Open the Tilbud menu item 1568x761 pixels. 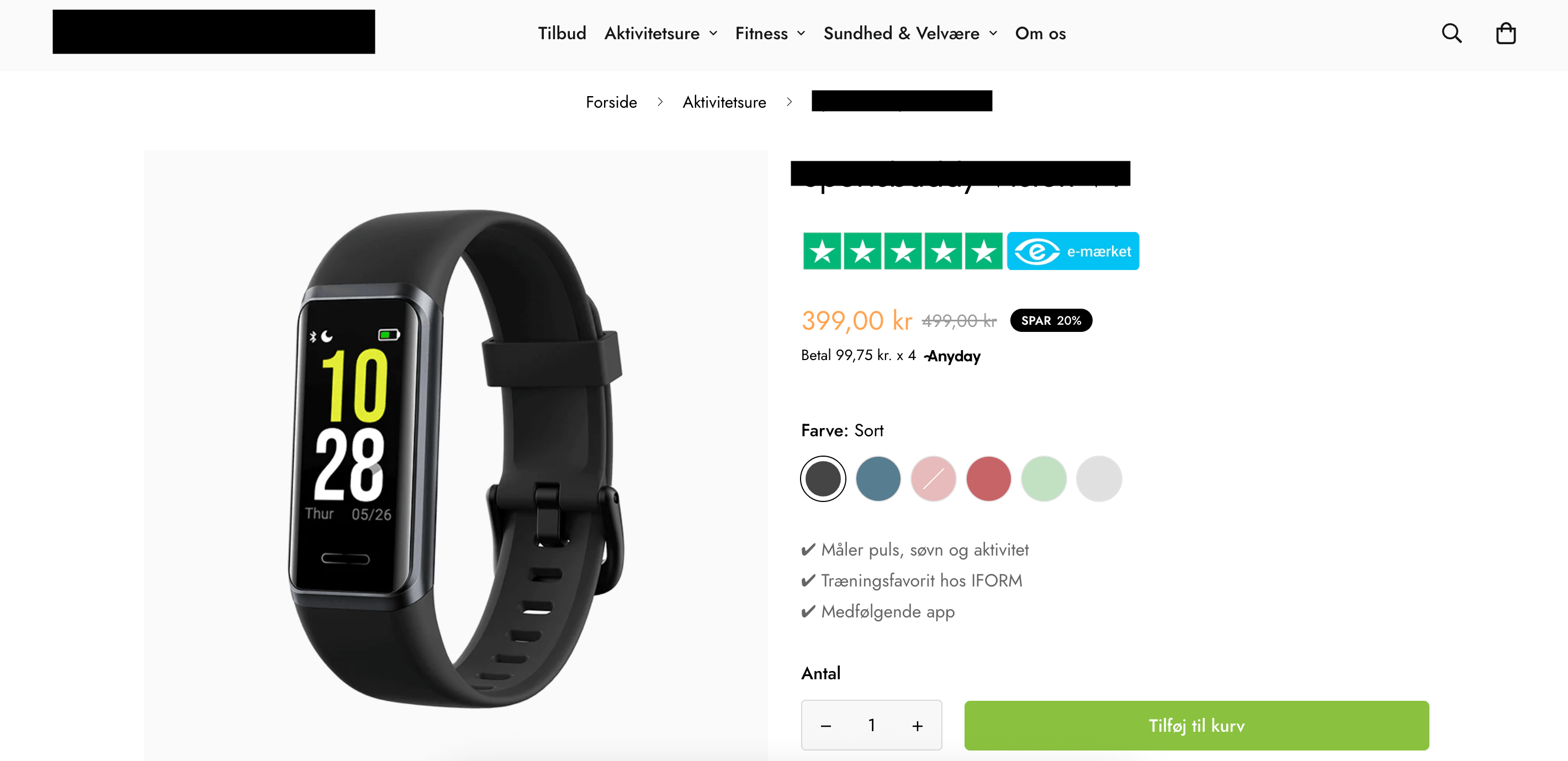(562, 34)
